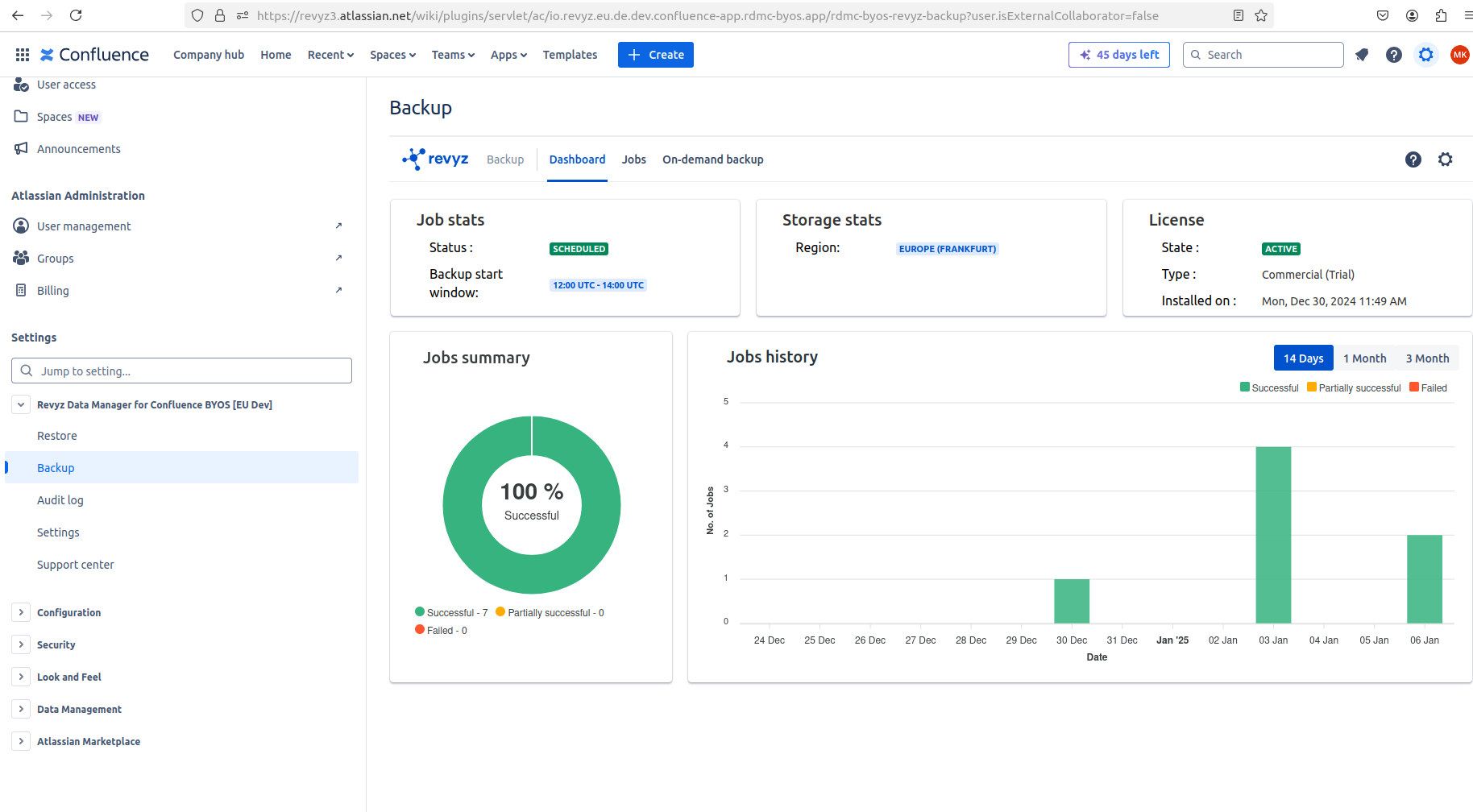Switch to the Dashboard tab
The image size is (1473, 812).
pyautogui.click(x=577, y=159)
